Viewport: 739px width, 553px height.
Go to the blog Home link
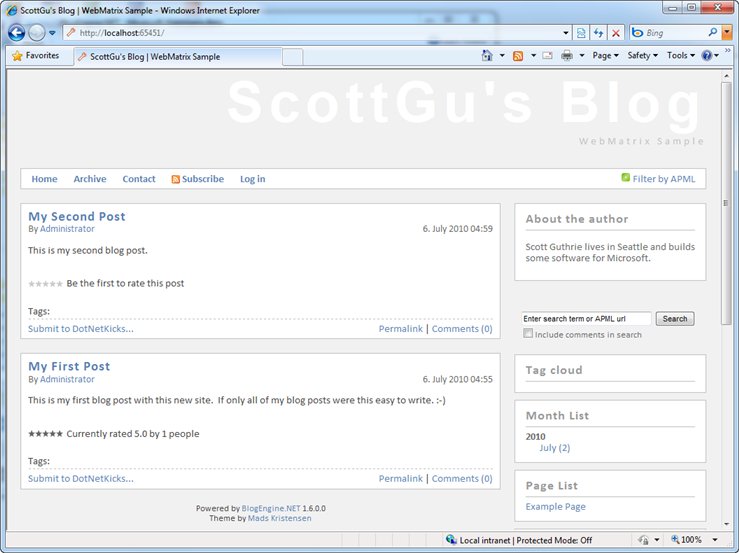[x=44, y=179]
